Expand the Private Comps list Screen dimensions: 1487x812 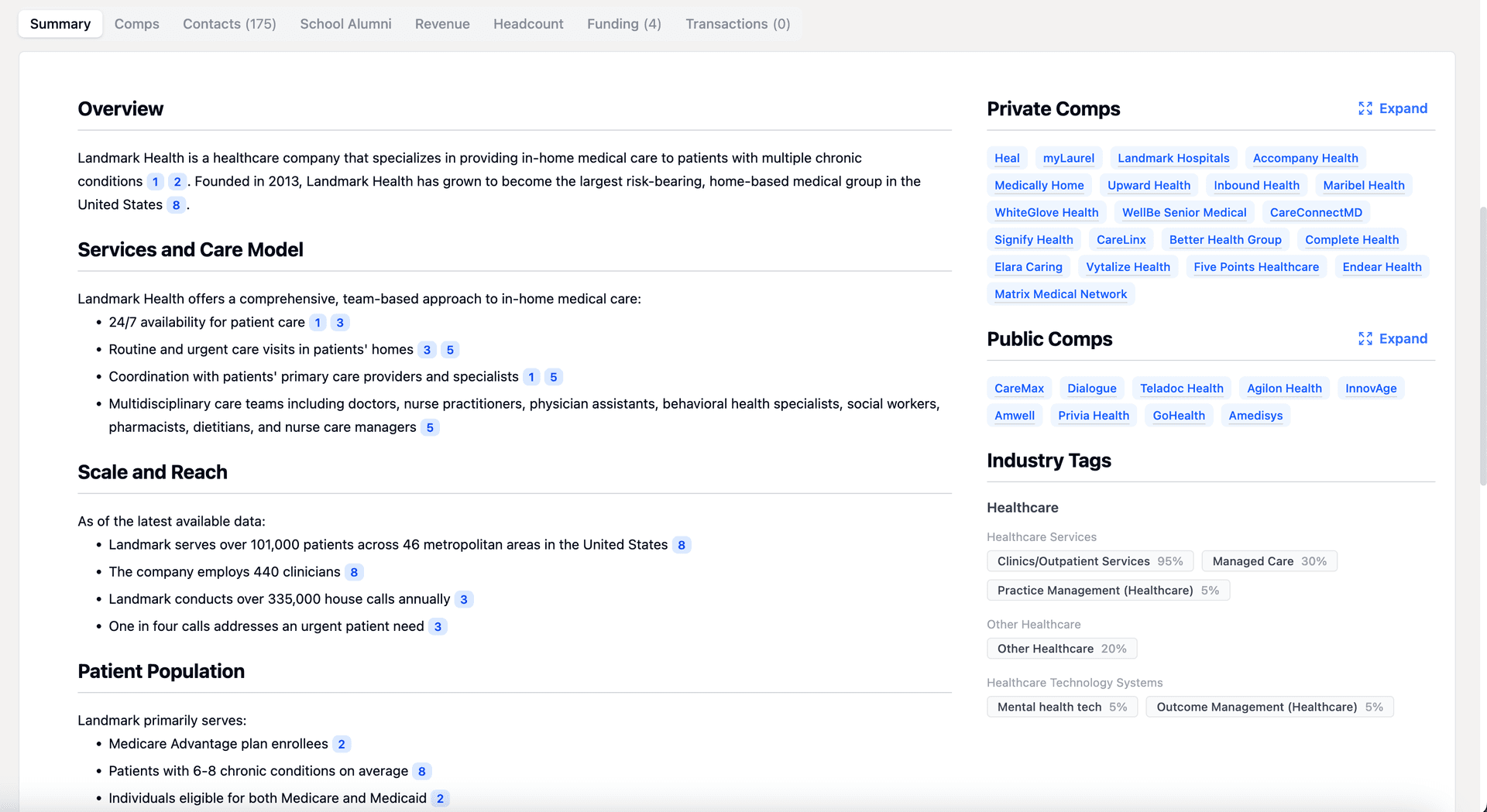[x=1402, y=108]
